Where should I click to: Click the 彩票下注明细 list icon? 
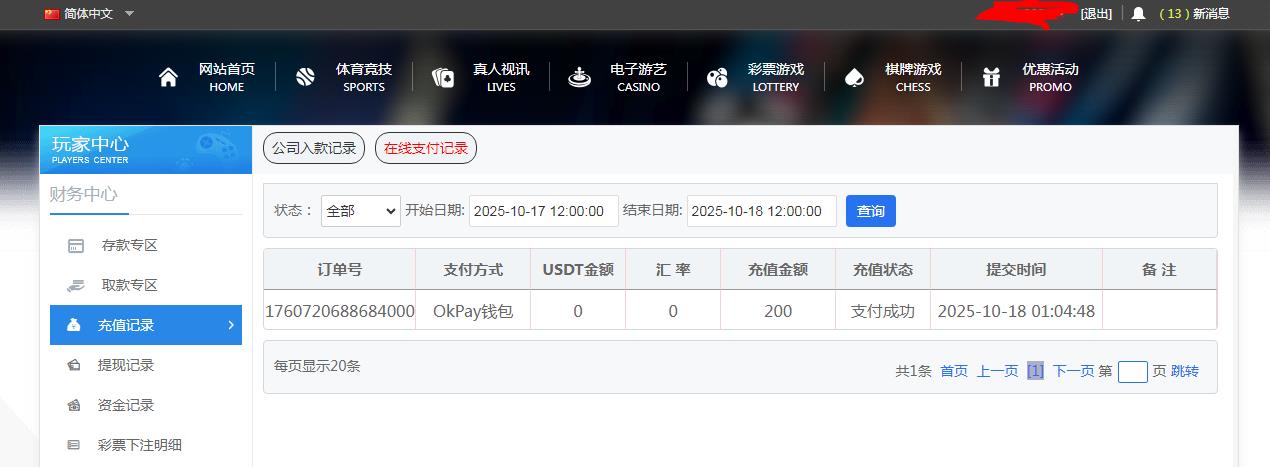tap(74, 445)
